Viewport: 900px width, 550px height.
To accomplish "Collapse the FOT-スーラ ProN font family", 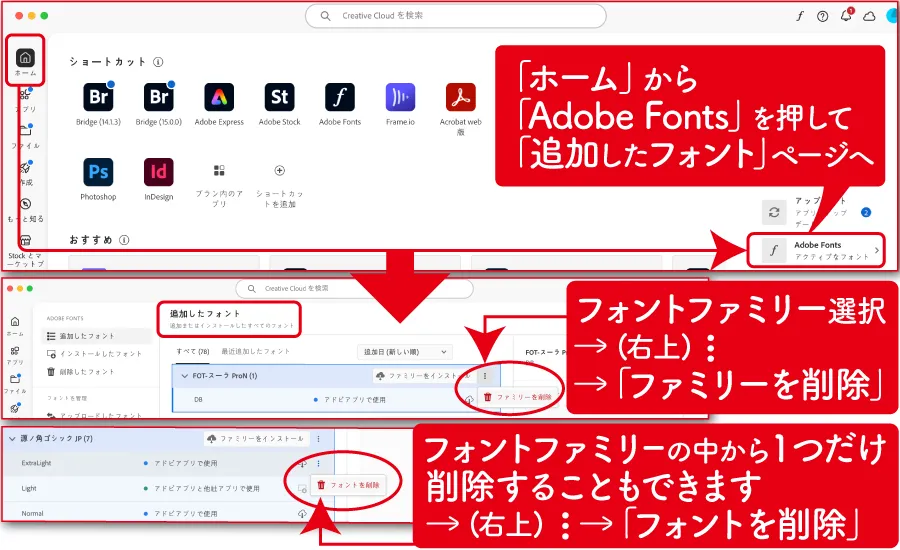I will (x=185, y=376).
